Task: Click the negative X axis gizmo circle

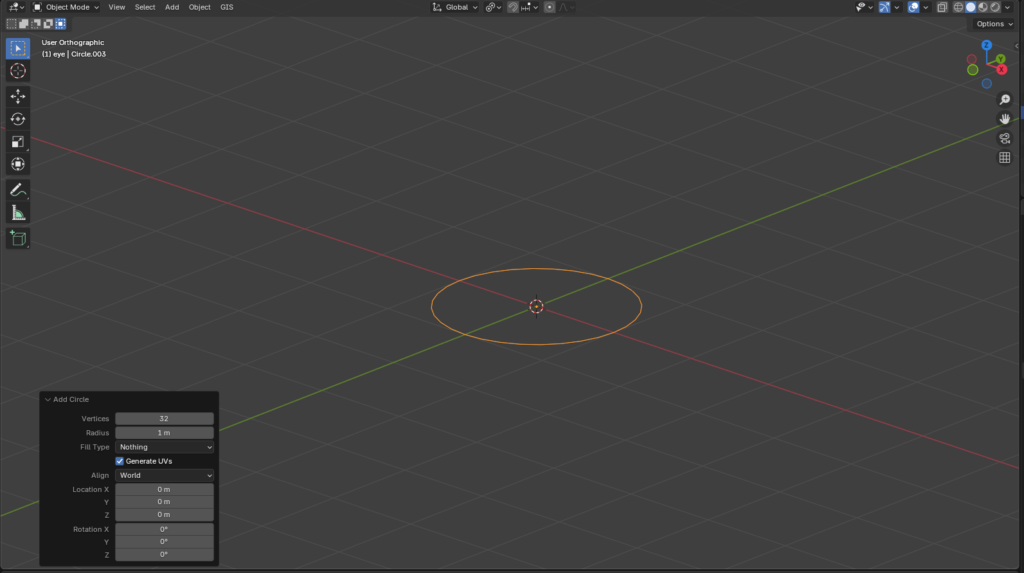Action: [x=972, y=59]
